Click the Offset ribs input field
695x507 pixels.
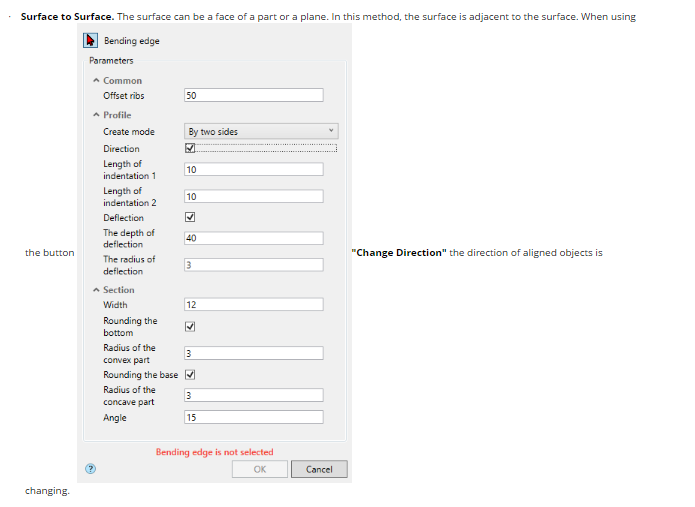253,95
